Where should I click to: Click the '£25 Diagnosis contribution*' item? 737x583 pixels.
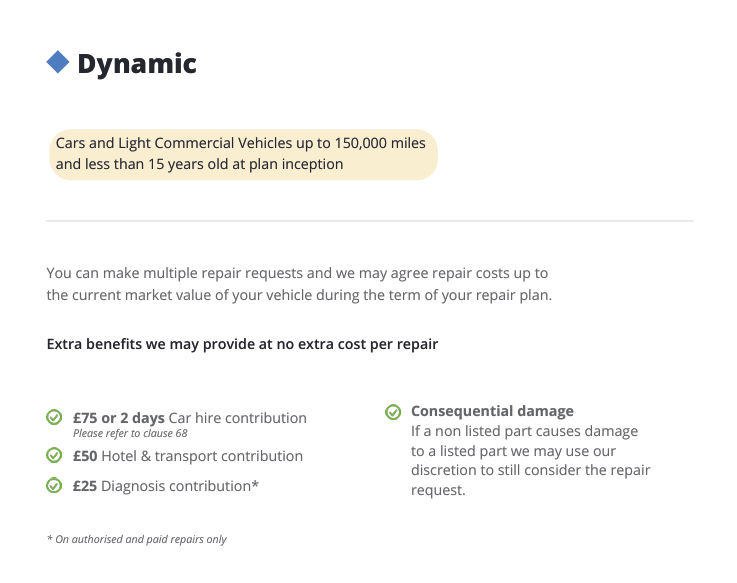click(166, 486)
